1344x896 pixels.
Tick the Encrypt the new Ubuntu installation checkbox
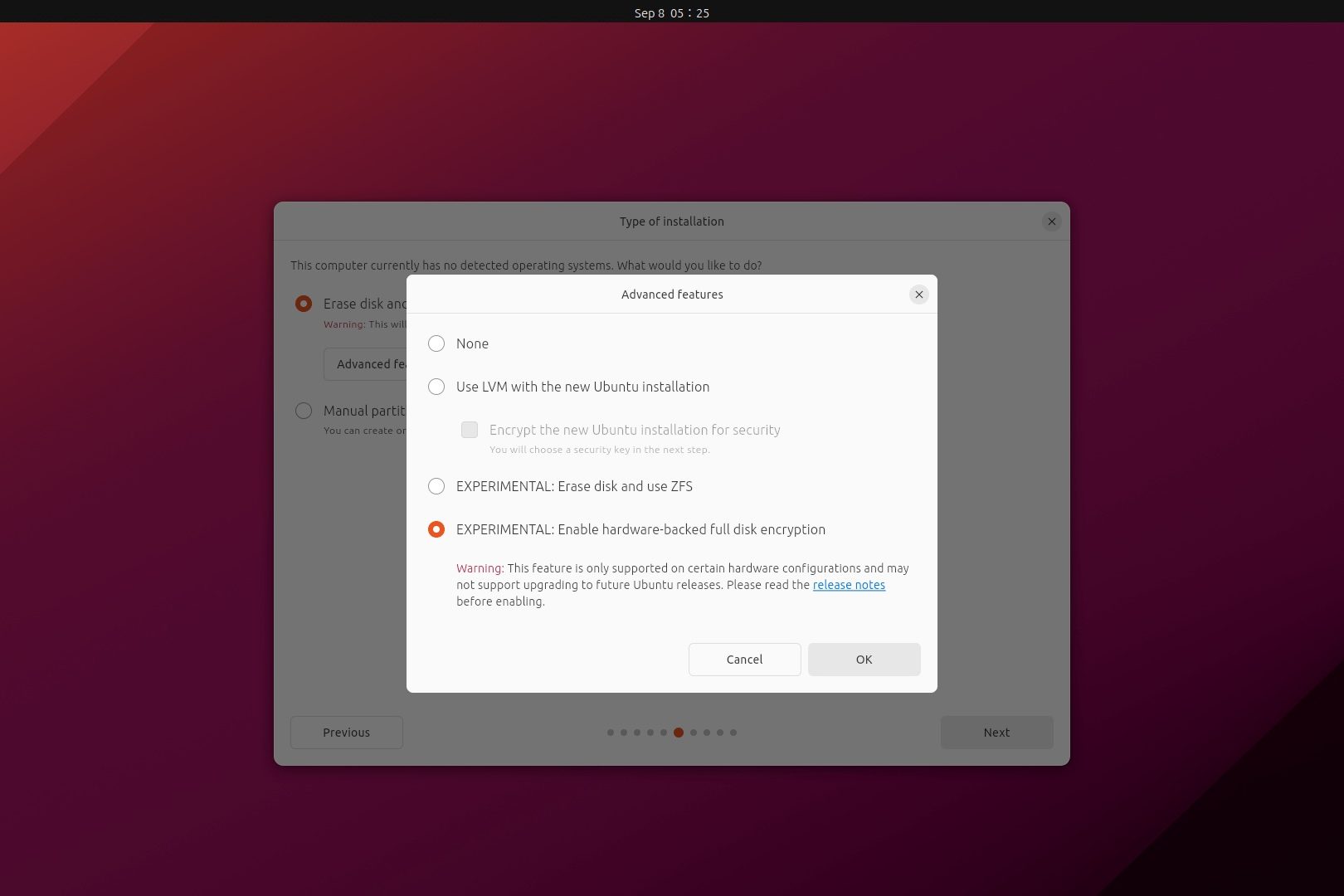(470, 430)
